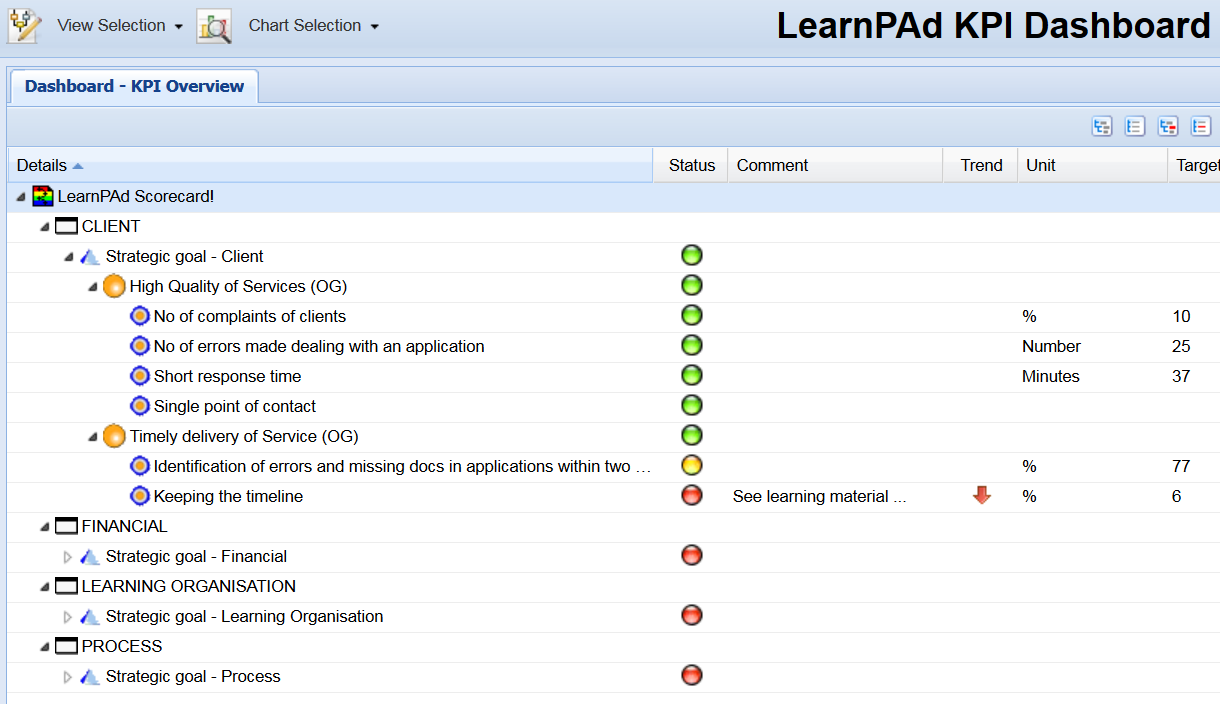Click the red status light for Strategic goal - Financial
The image size is (1220, 704).
[x=692, y=555]
